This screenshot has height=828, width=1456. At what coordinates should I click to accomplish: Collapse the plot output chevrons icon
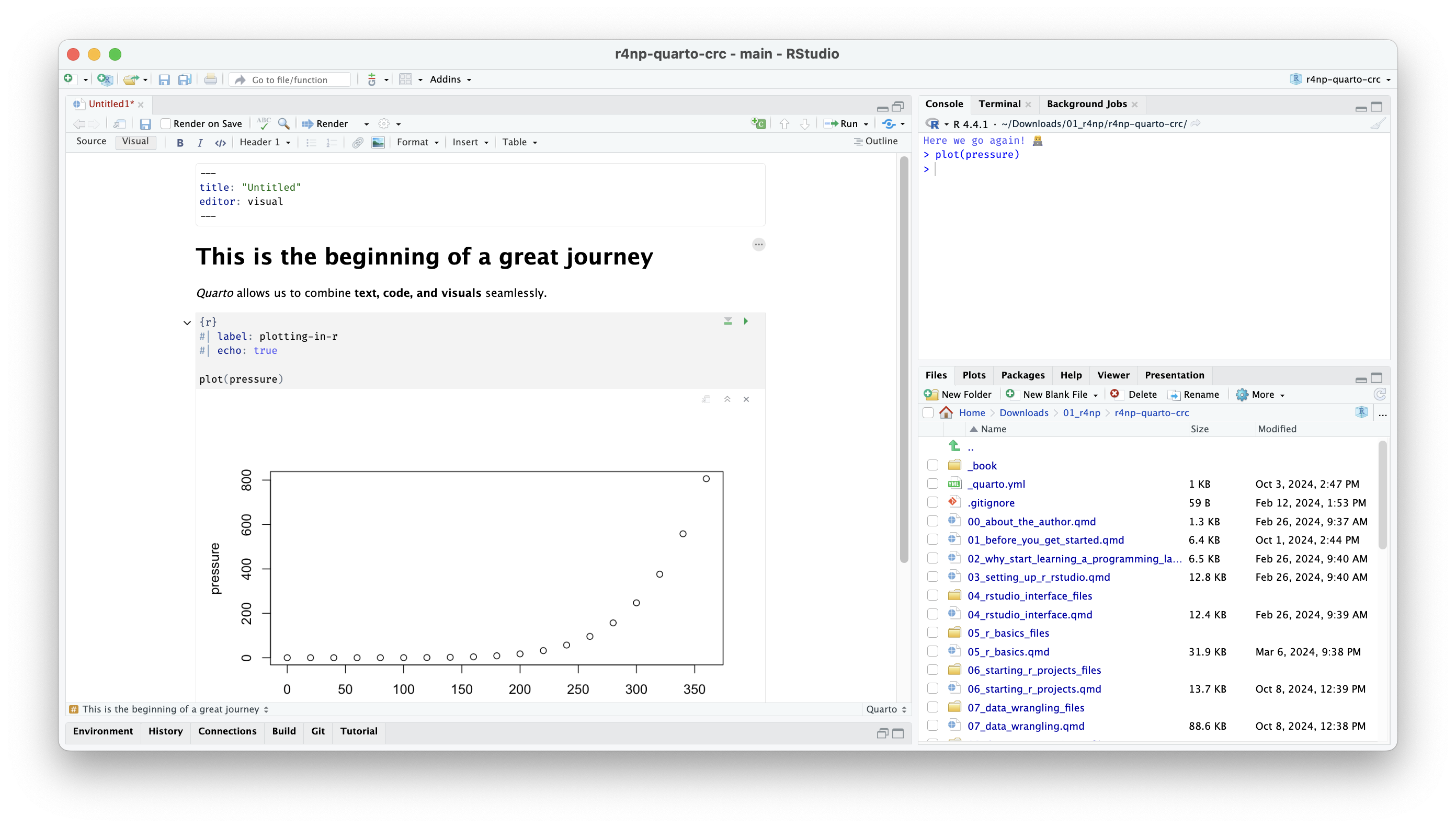(727, 399)
